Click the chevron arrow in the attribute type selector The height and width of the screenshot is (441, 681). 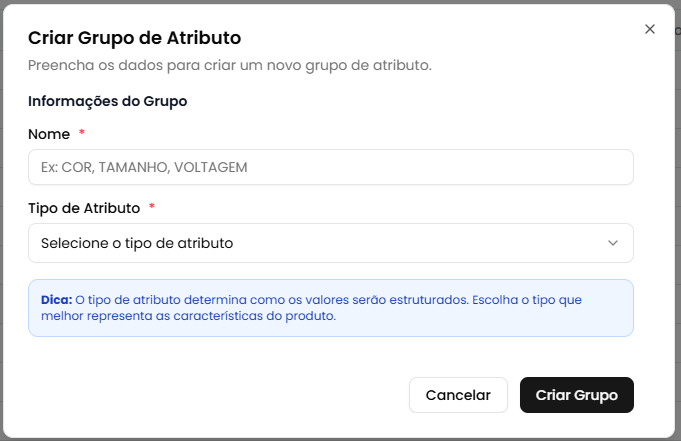613,243
